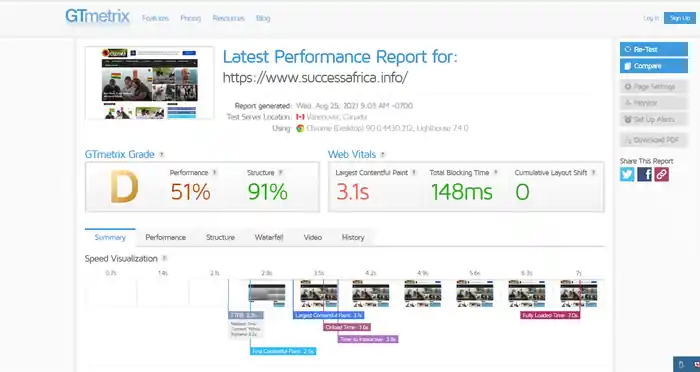
Task: Share report on Facebook icon
Action: pos(644,174)
